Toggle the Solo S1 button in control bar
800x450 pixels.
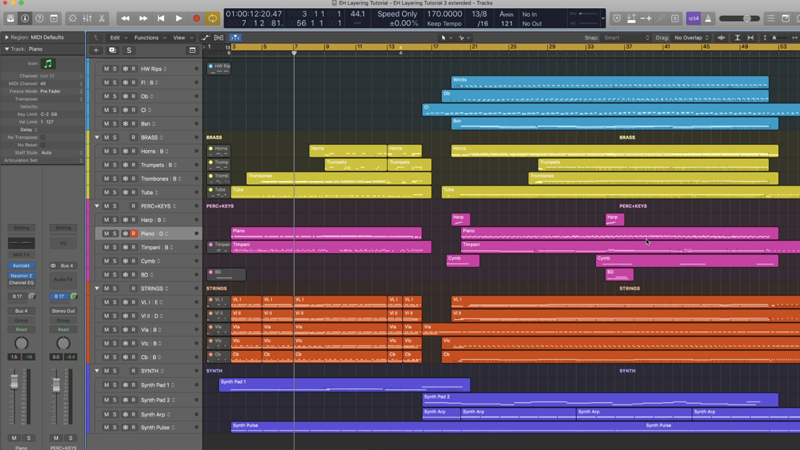675,18
